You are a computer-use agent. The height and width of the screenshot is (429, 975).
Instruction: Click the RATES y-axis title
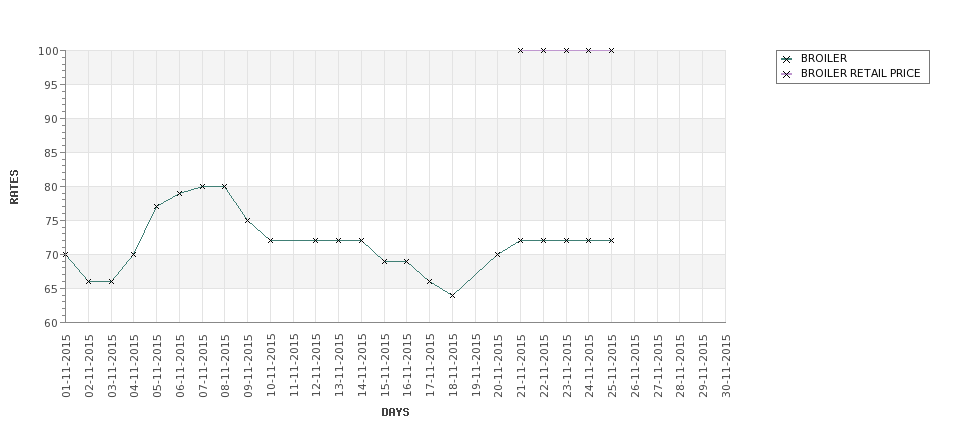(14, 187)
